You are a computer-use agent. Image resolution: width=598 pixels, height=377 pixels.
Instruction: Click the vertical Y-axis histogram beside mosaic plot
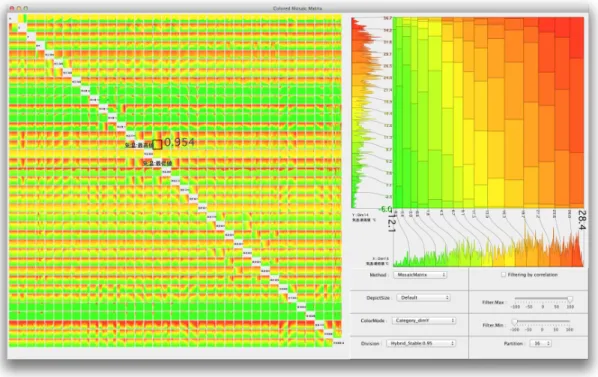tap(366, 112)
